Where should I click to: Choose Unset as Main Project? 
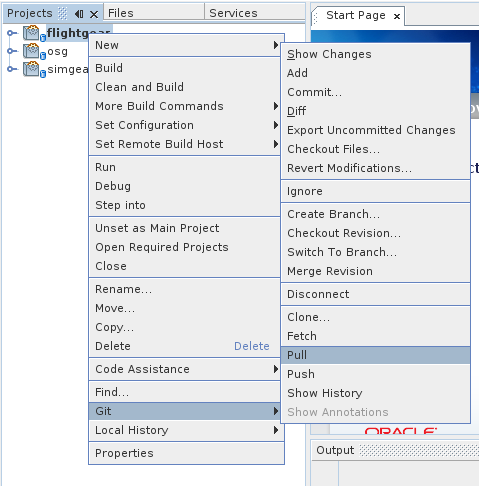coord(184,228)
